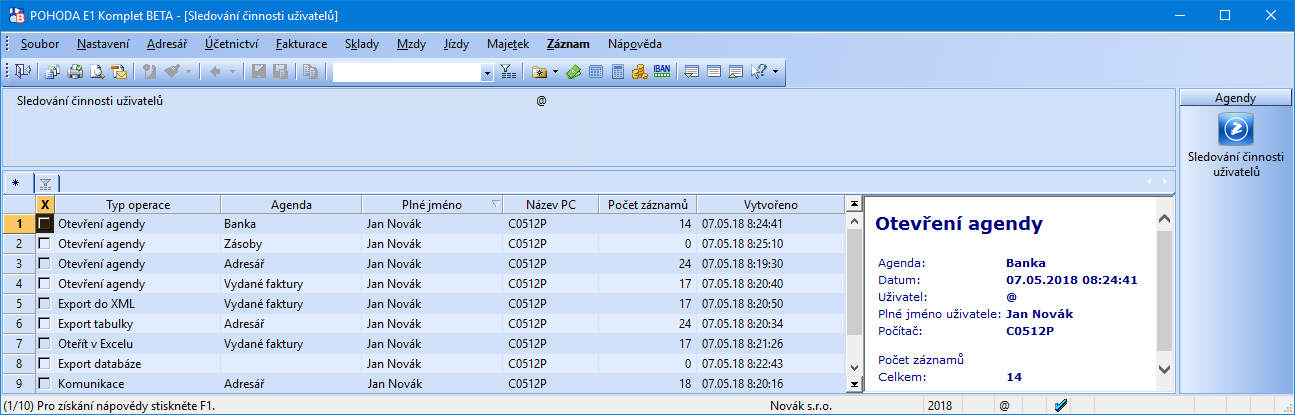
Task: Sort by Vytvořeno column header
Action: pos(769,204)
